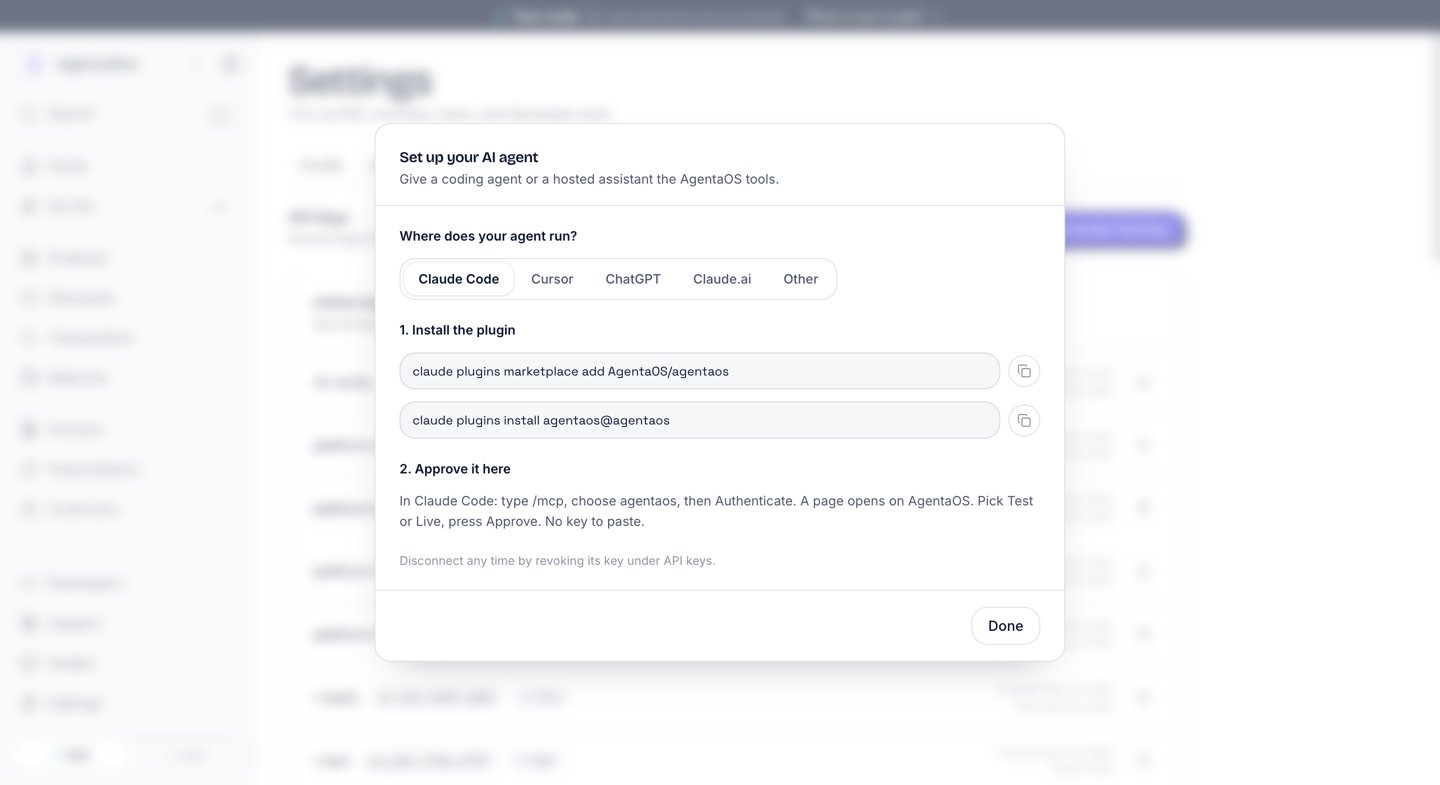Click the "1. Install the plugin" heading
Viewport: 1440px width, 785px height.
(x=458, y=330)
